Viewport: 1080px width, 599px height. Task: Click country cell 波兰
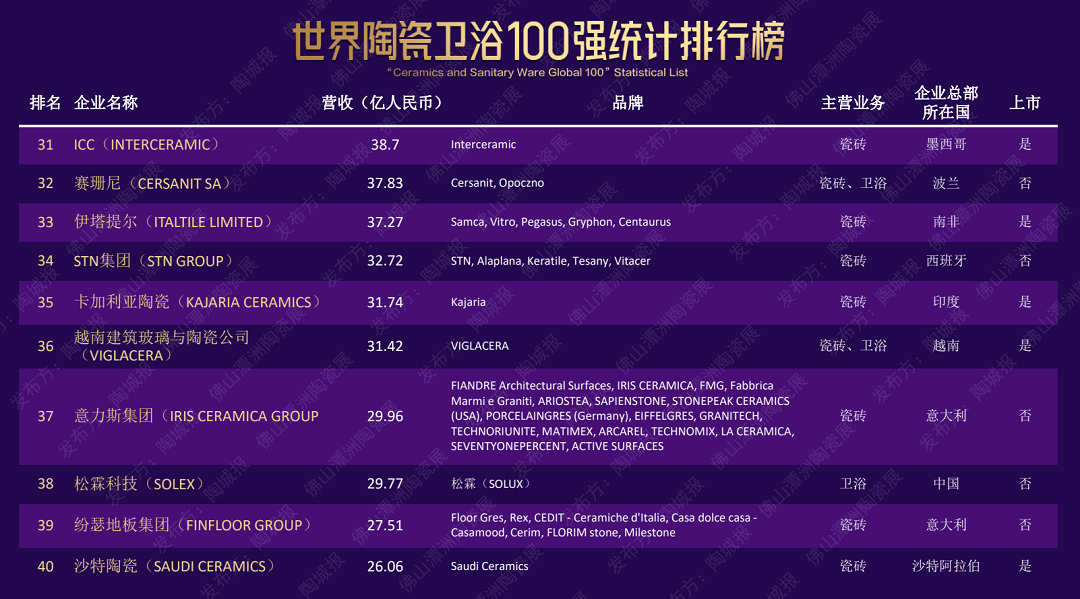click(x=946, y=183)
